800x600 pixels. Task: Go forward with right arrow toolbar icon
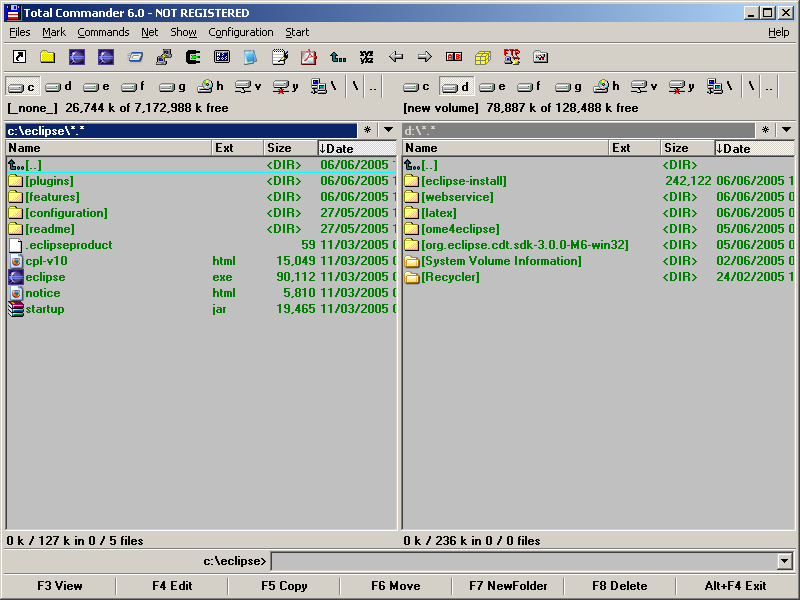click(x=424, y=57)
